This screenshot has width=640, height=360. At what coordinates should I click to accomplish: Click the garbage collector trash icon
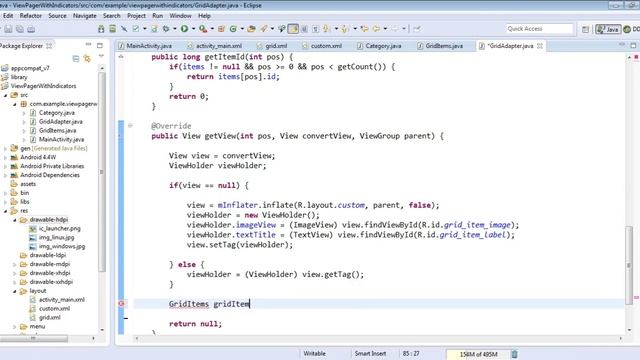pos(514,354)
